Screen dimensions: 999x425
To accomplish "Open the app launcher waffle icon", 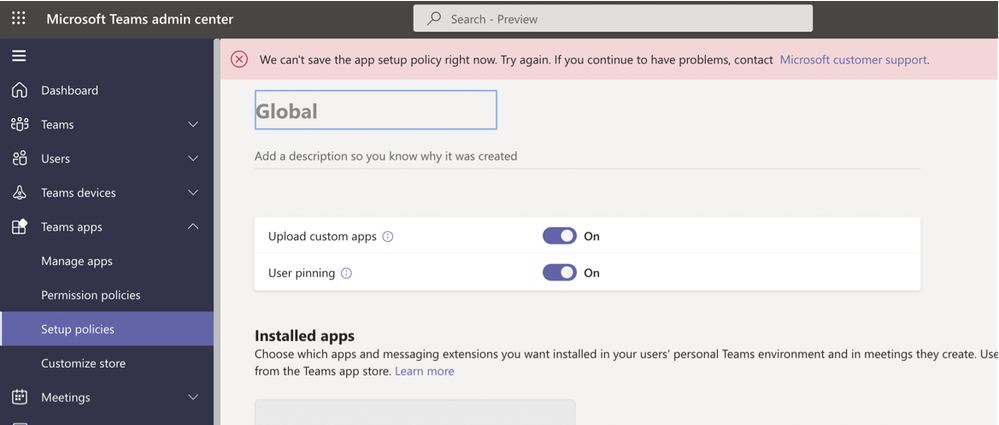I will [19, 18].
